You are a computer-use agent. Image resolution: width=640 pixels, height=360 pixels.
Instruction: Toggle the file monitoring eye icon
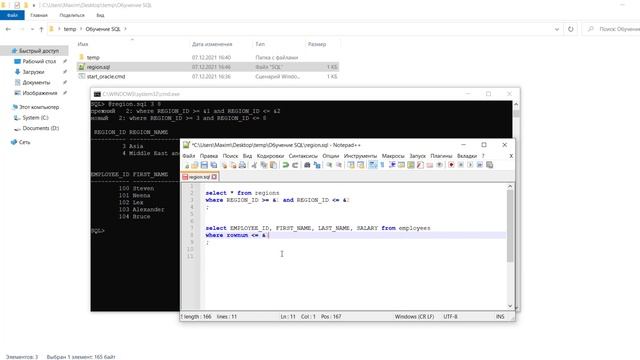pyautogui.click(x=439, y=165)
